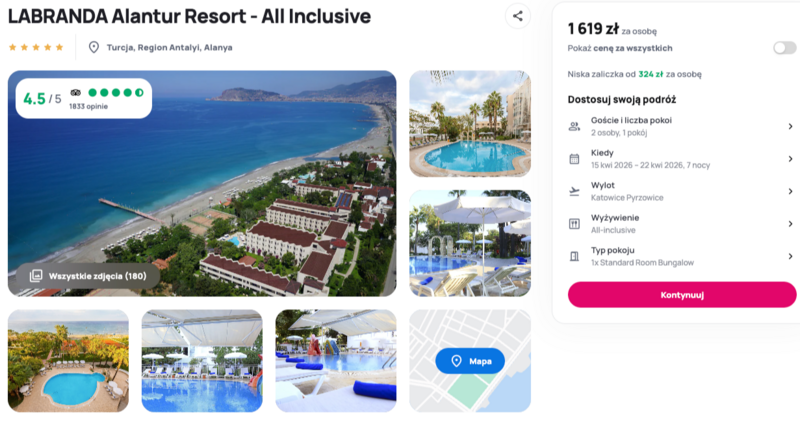Toggle the Pokaż cenę za wszystkich switch
This screenshot has width=800, height=421.
784,48
